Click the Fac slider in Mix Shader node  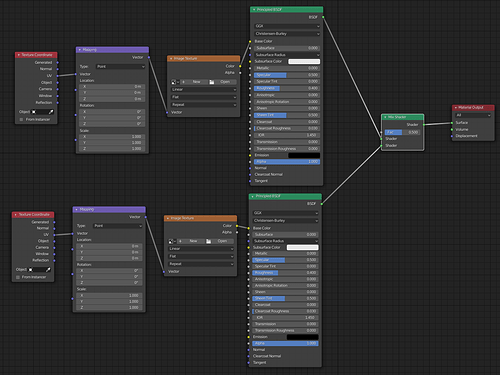(x=403, y=132)
